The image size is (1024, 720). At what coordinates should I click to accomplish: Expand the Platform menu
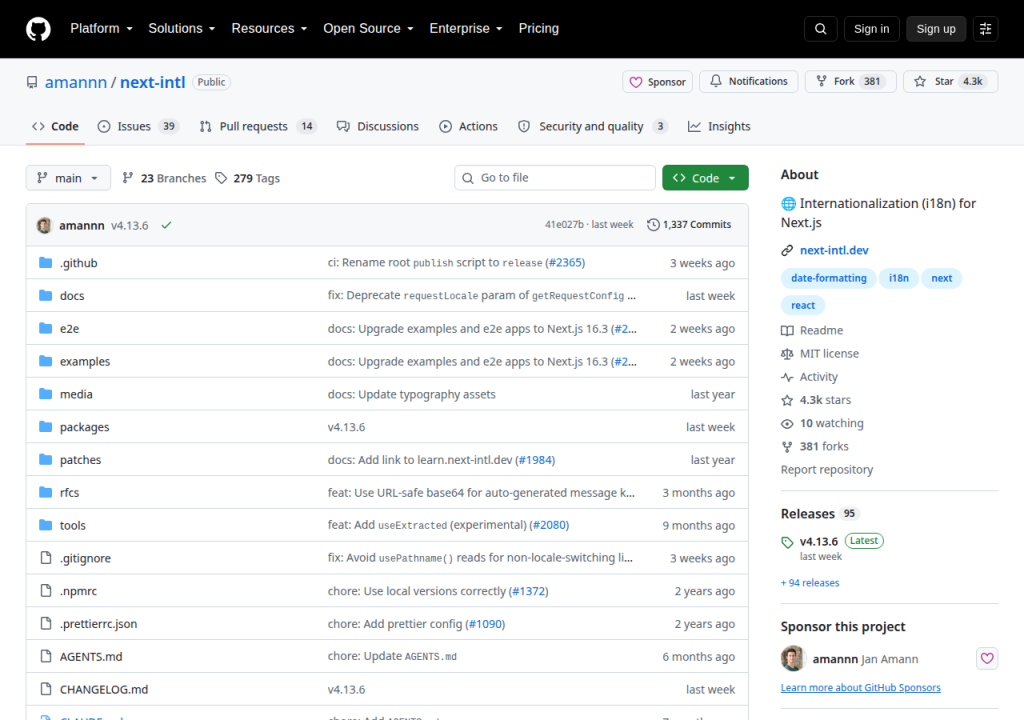click(101, 29)
